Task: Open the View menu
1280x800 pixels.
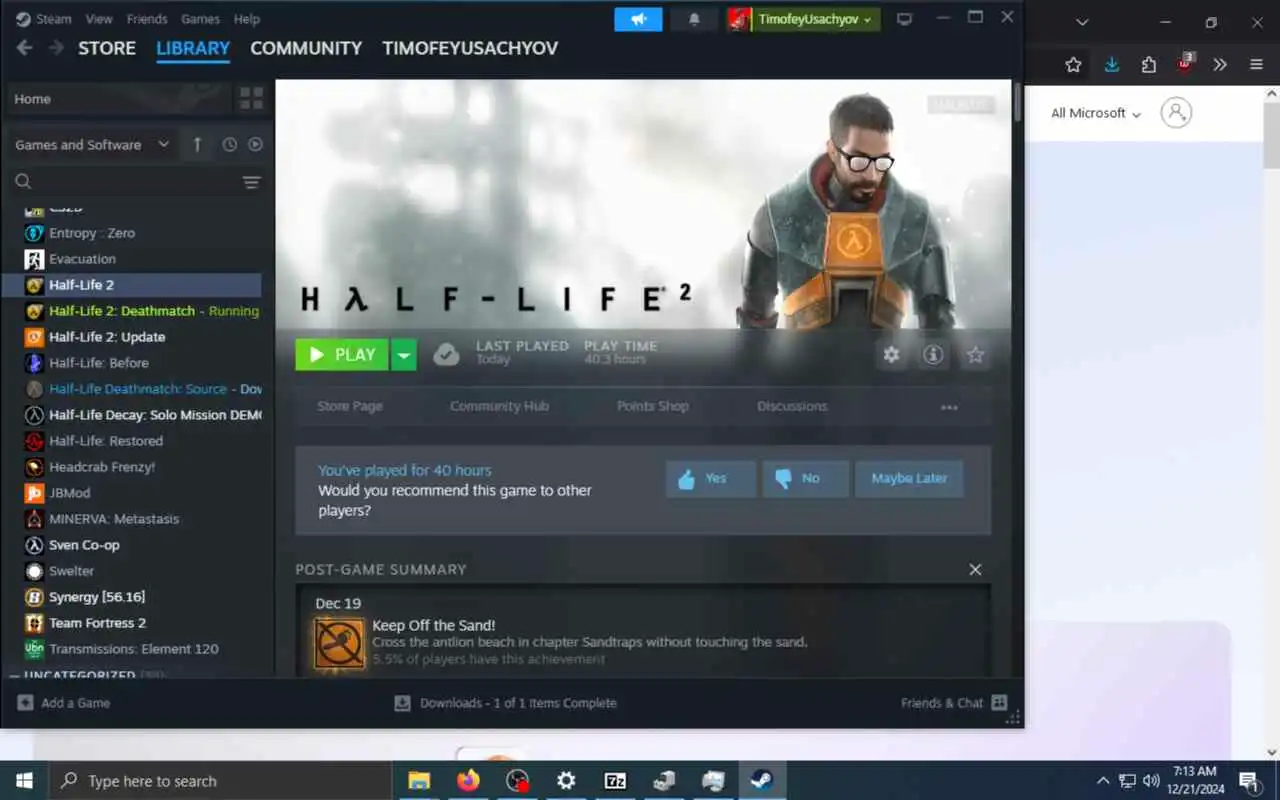Action: (99, 19)
